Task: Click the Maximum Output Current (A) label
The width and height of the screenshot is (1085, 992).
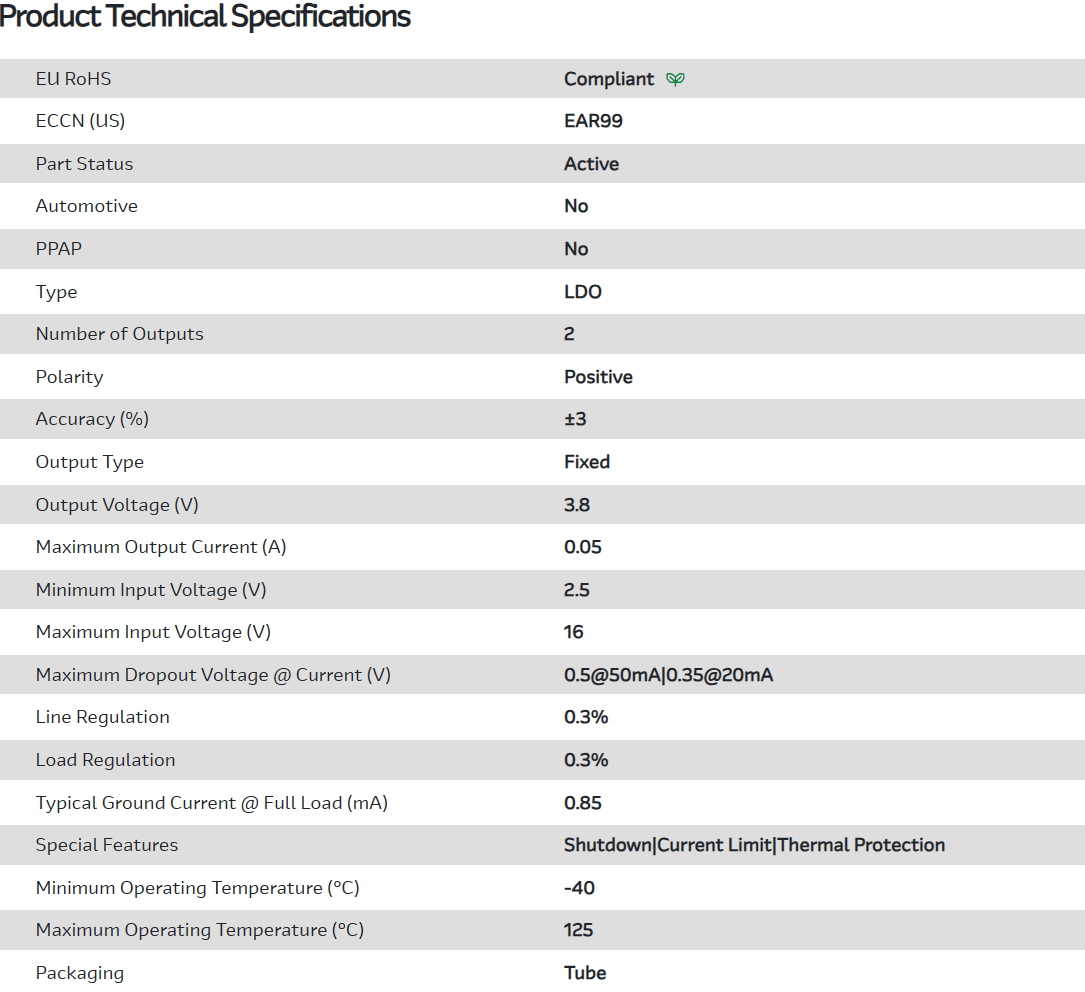Action: click(160, 547)
